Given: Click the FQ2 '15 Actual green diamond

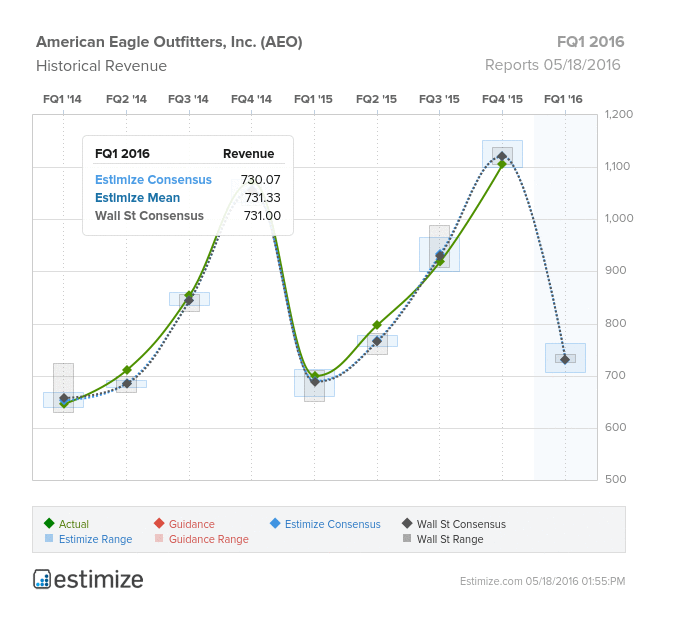Looking at the screenshot, I should click(377, 325).
